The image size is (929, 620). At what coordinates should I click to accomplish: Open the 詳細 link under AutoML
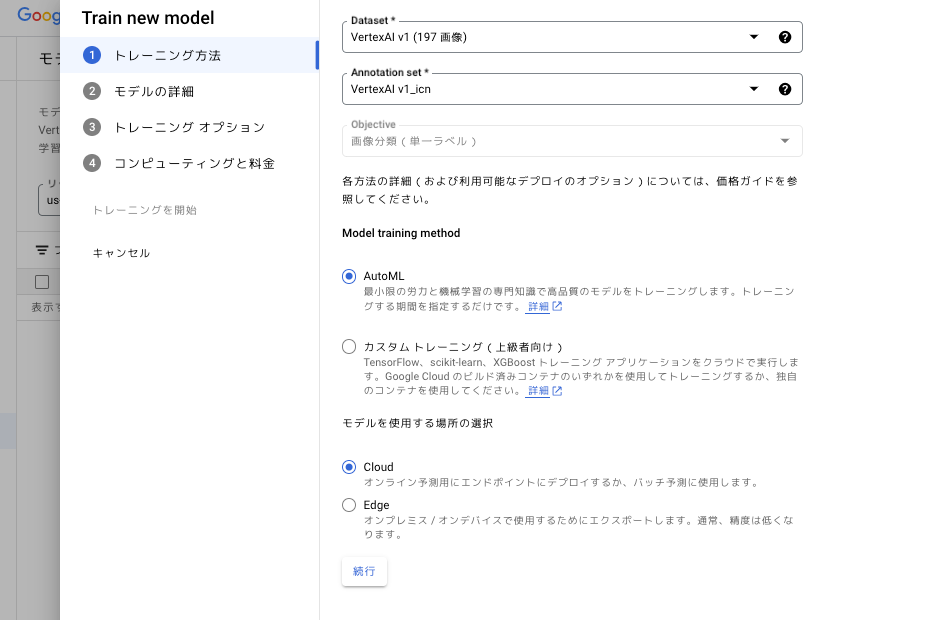(539, 306)
